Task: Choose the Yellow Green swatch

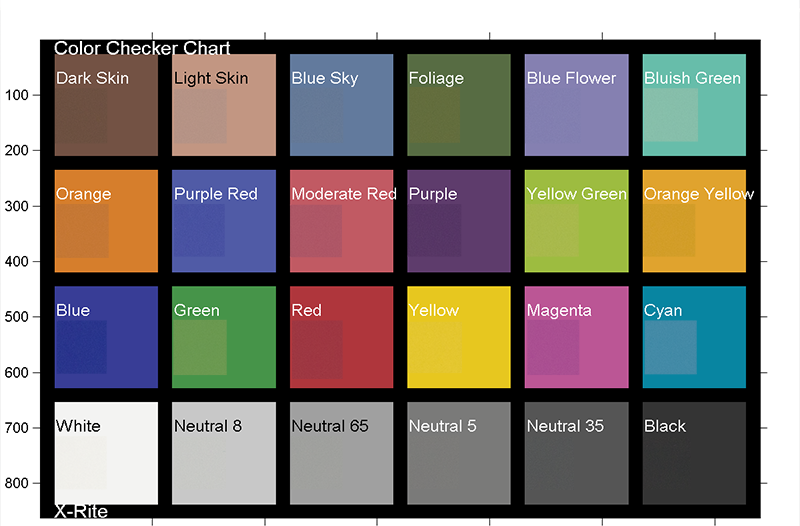Action: (577, 221)
